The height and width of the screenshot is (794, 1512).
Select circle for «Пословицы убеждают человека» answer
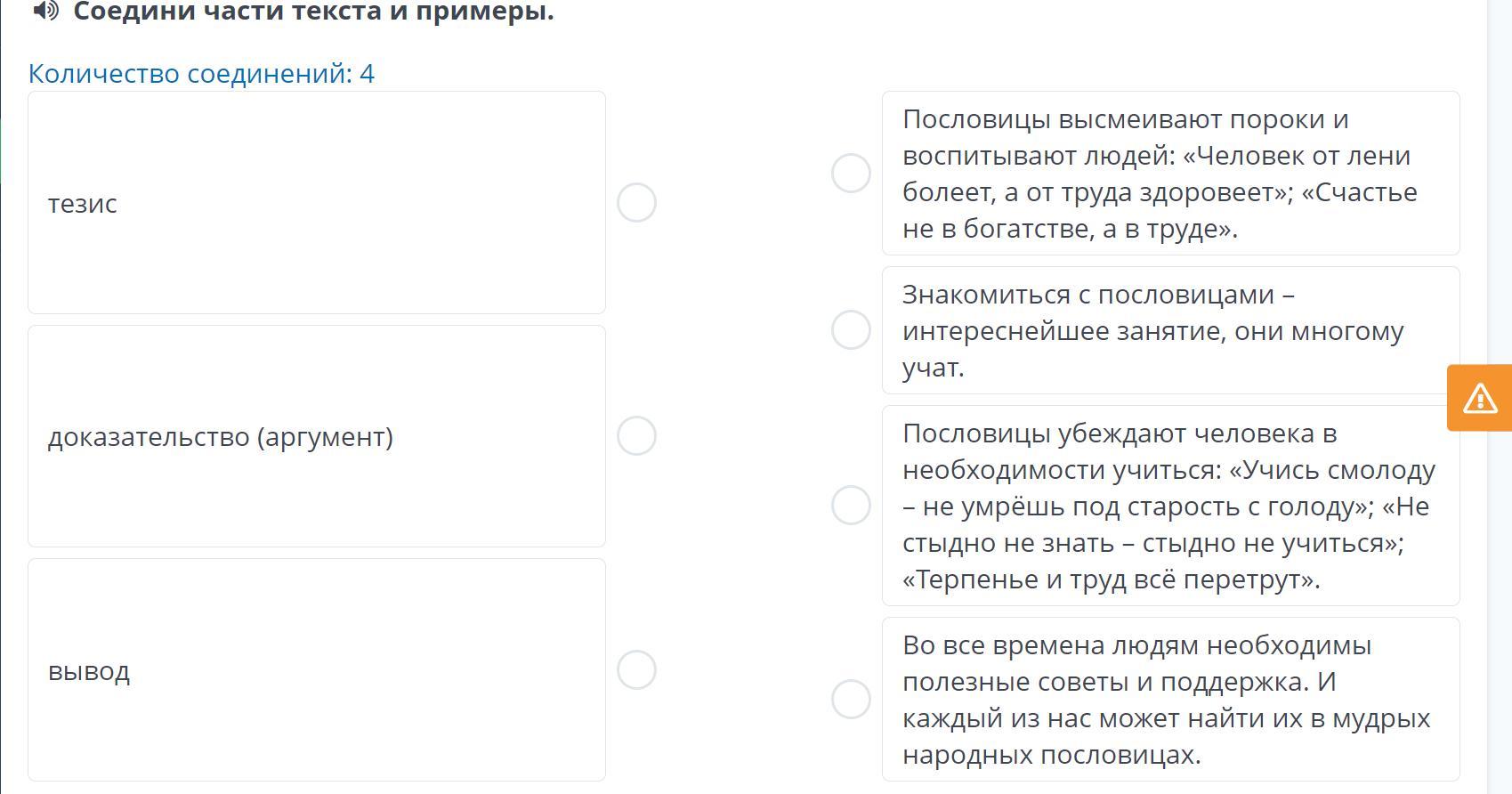[851, 506]
